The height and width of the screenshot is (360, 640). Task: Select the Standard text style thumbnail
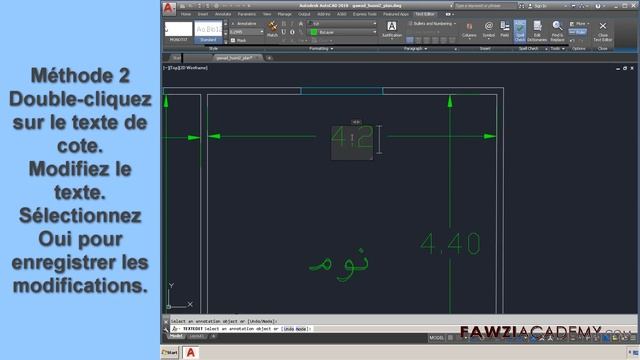(208, 32)
